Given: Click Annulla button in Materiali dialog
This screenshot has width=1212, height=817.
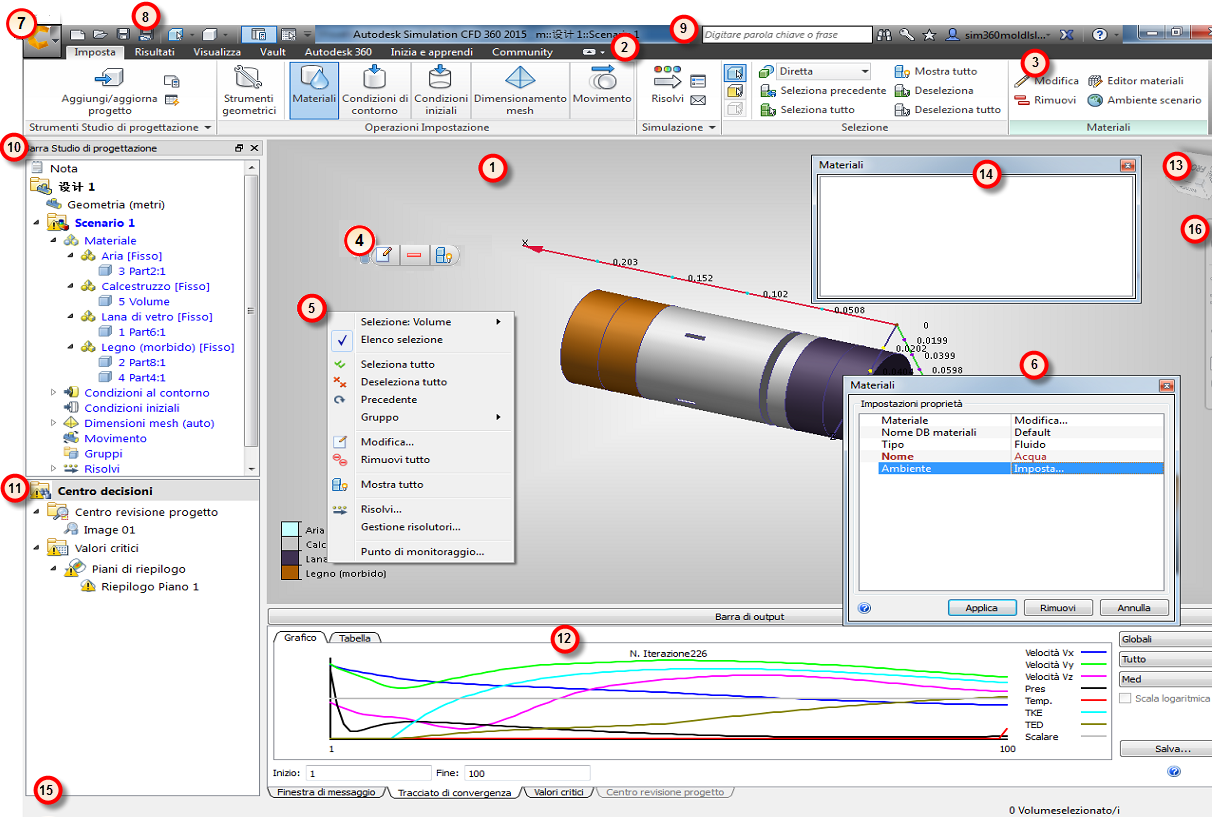Looking at the screenshot, I should click(1134, 608).
